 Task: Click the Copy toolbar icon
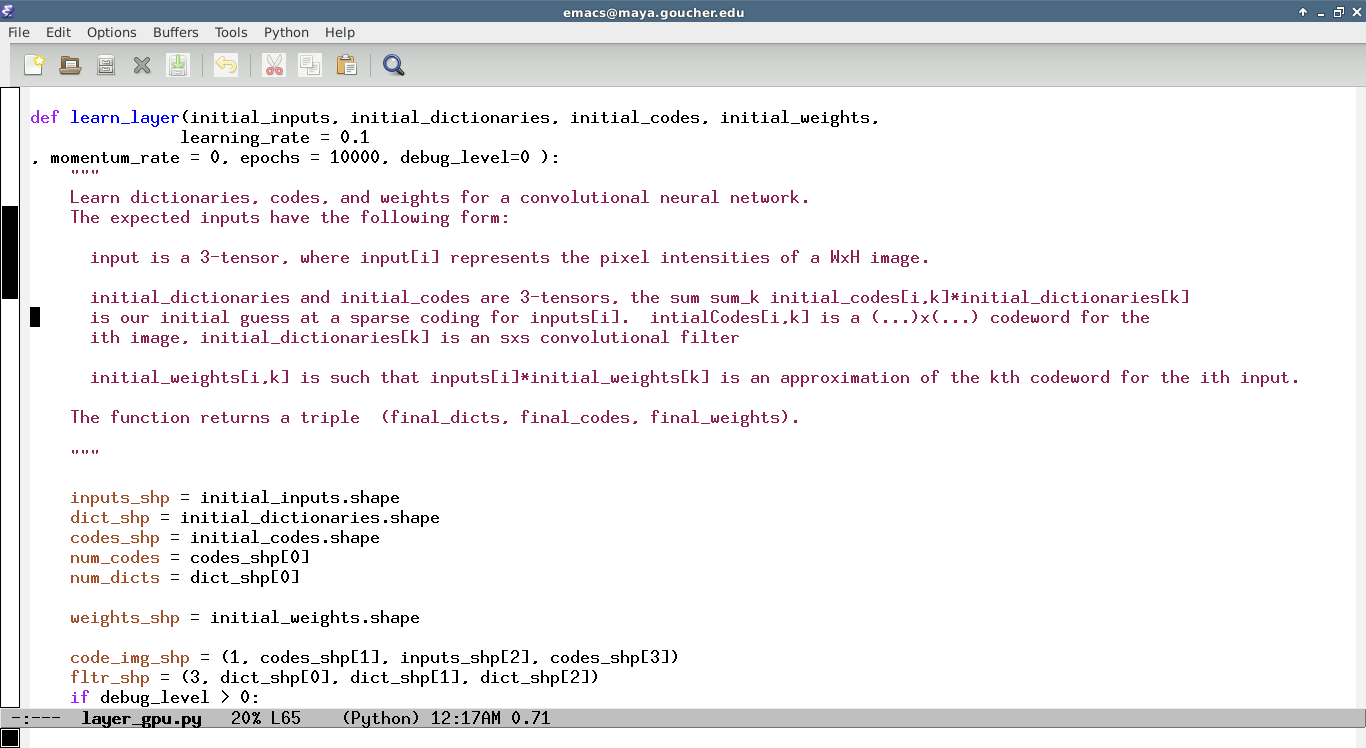pyautogui.click(x=310, y=66)
